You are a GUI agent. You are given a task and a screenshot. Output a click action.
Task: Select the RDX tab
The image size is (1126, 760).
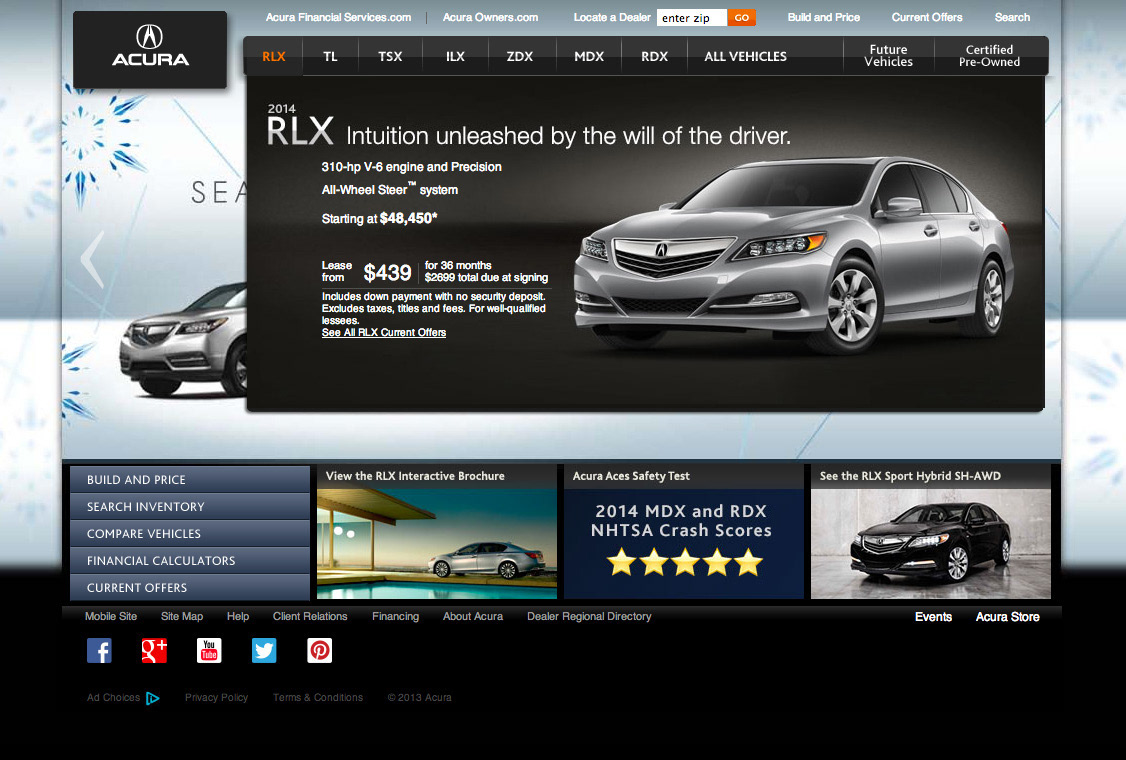click(654, 56)
